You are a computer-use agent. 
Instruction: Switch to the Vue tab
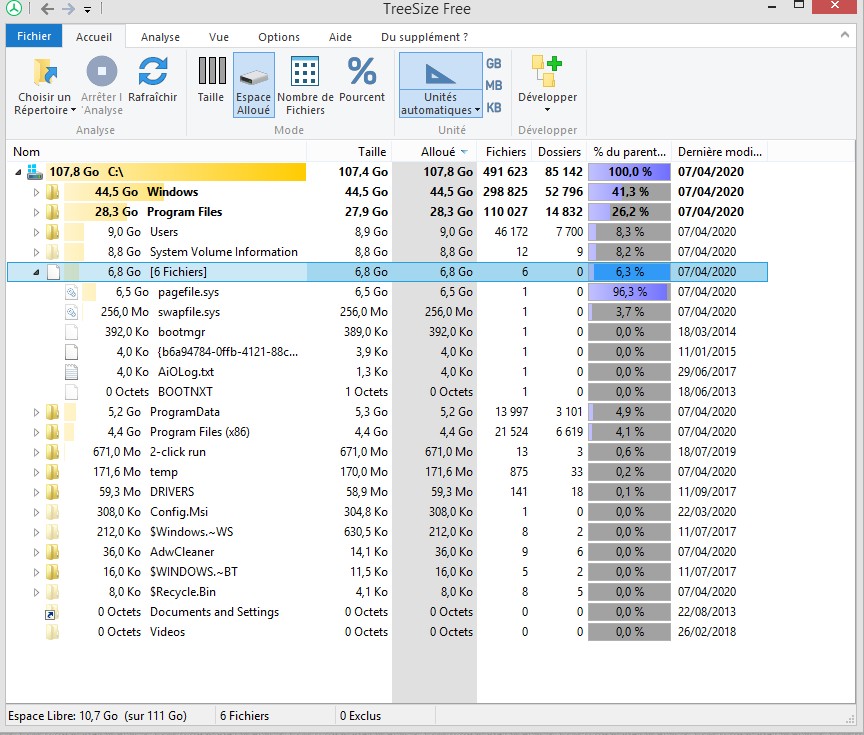pos(219,37)
